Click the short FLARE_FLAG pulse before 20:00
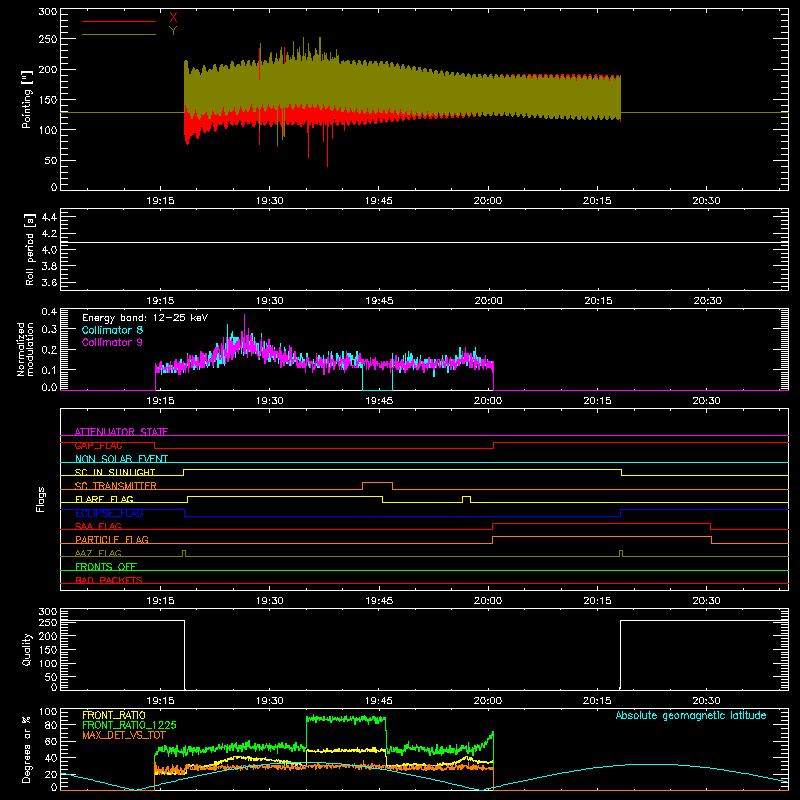Viewport: 800px width, 800px height. tap(466, 496)
